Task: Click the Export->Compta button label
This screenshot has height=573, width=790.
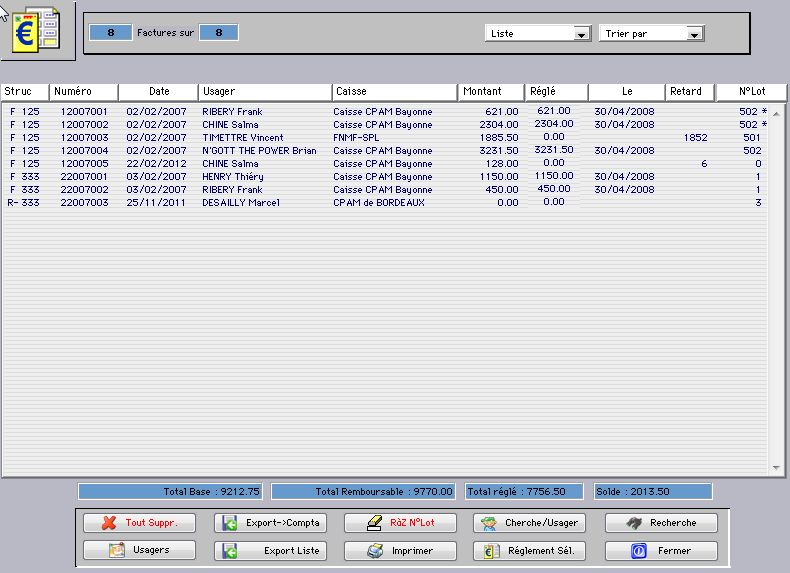Action: pos(283,523)
